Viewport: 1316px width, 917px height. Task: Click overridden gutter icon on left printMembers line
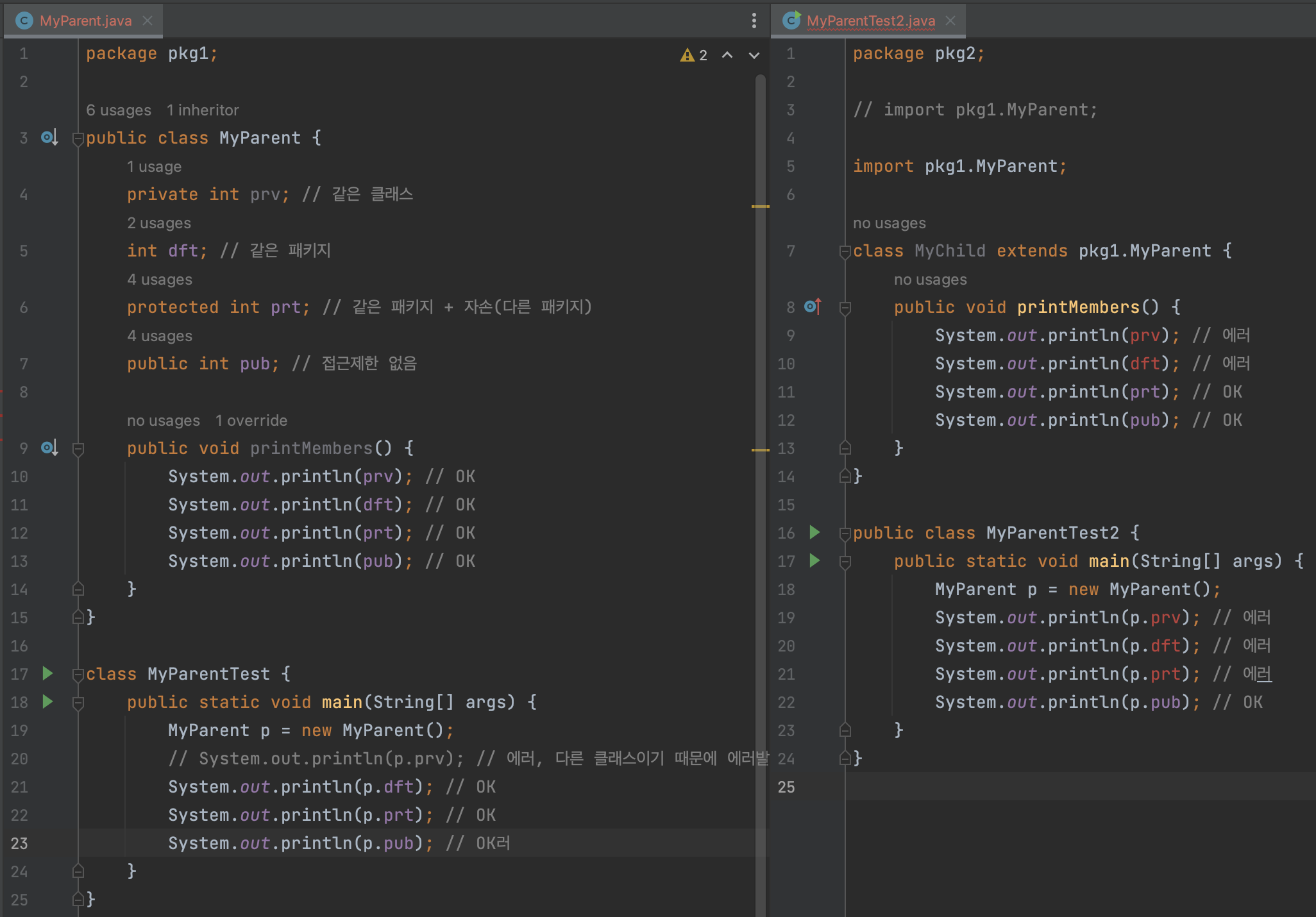point(49,448)
